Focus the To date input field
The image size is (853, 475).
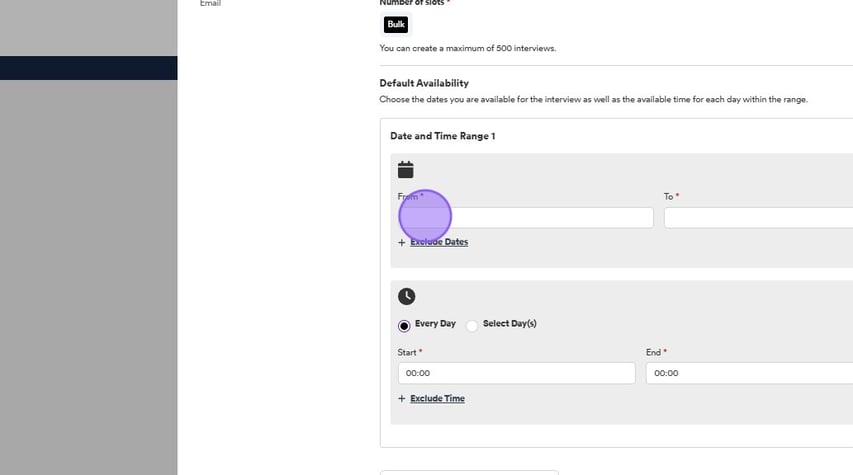tap(757, 217)
